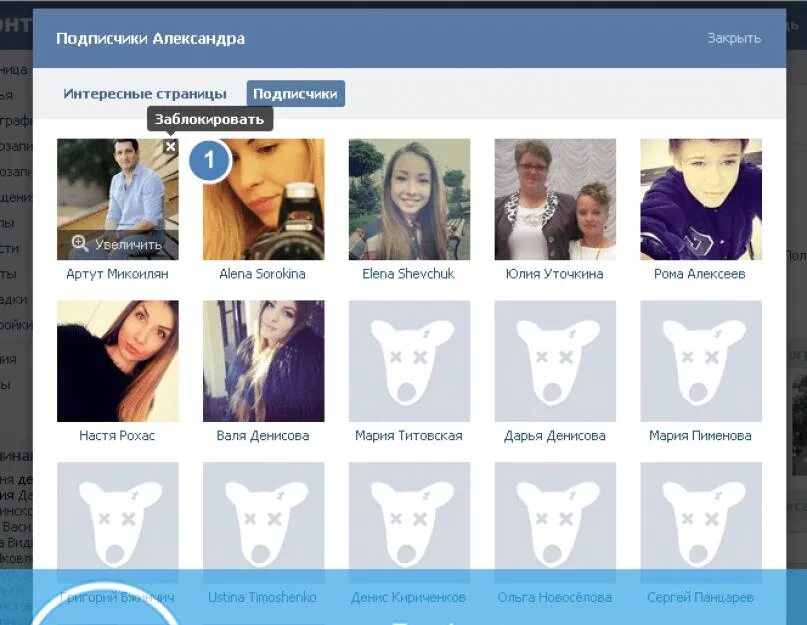The height and width of the screenshot is (625, 807).
Task: Open the Alena Sorokina name link
Action: coord(262,274)
